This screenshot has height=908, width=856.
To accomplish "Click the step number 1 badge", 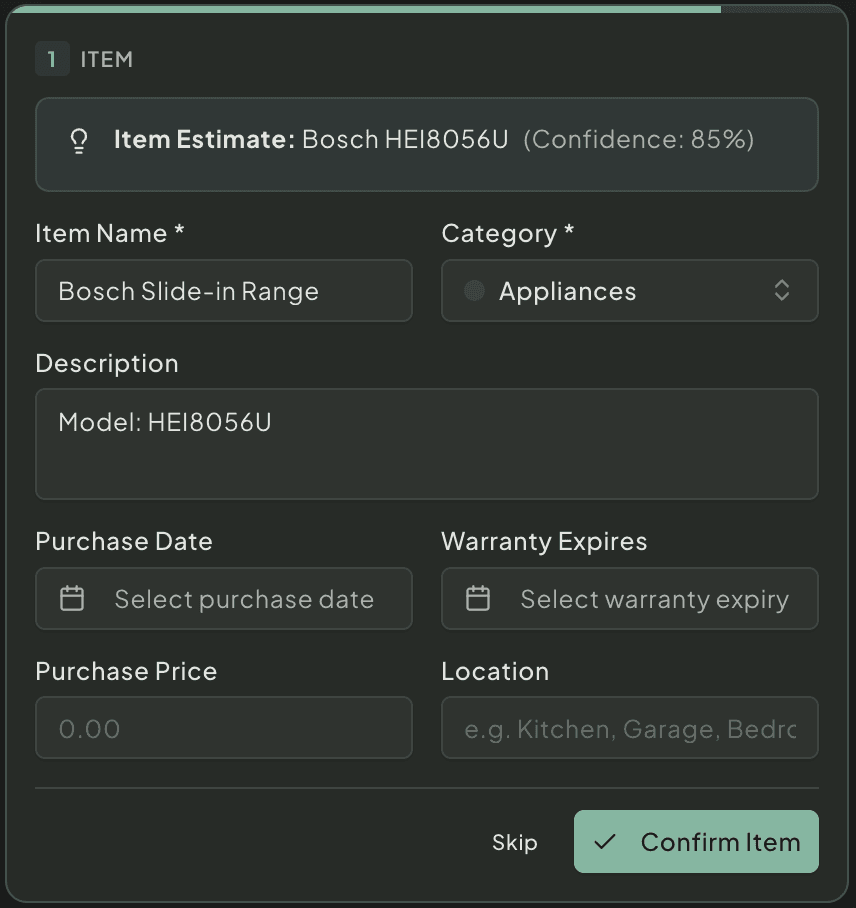I will [52, 59].
